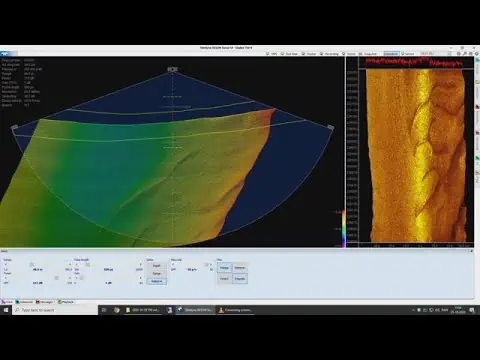
Task: Click the Recording status indicator in the toolbar
Action: [x=329, y=54]
